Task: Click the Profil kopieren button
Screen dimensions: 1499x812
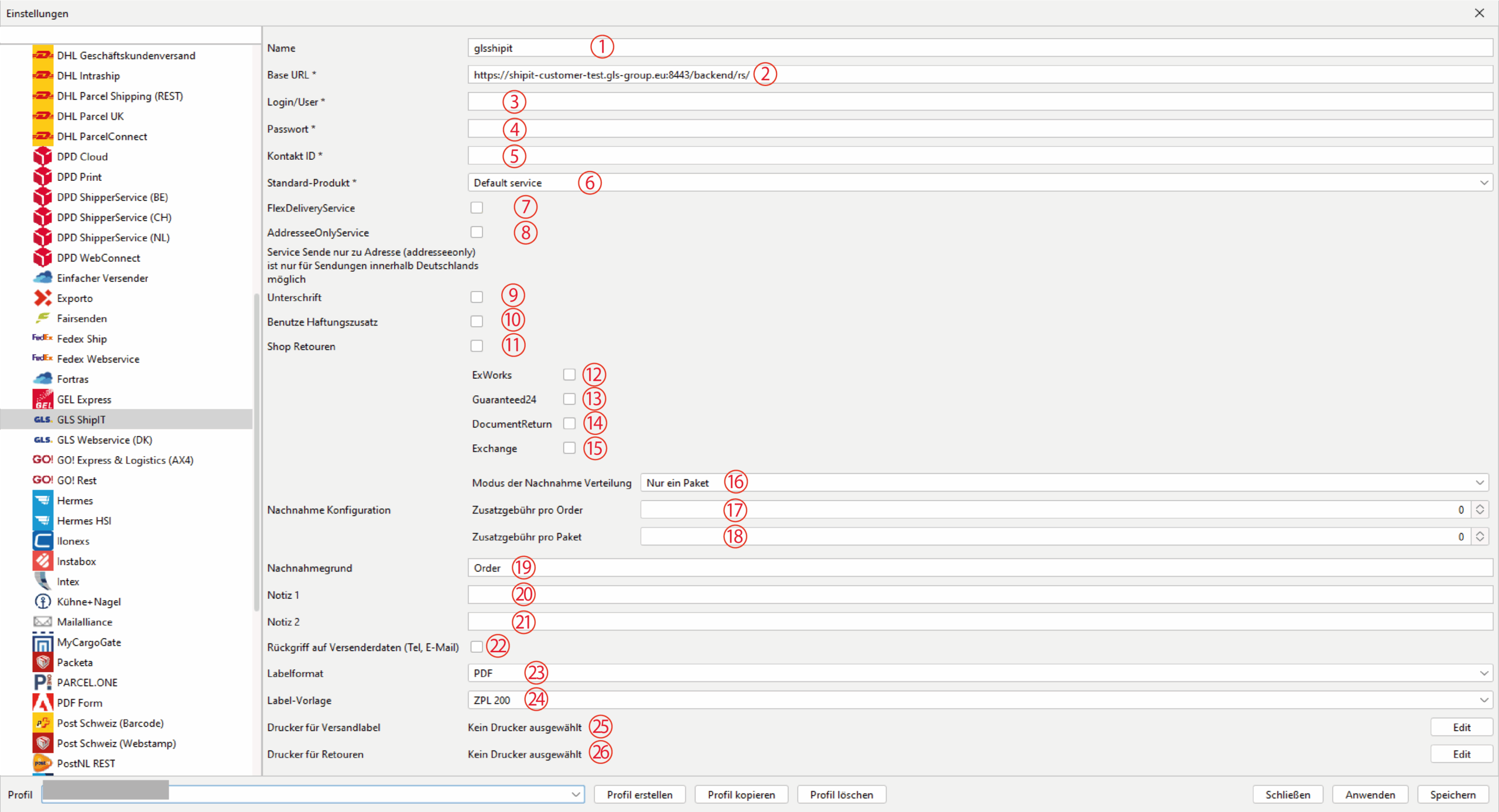Action: pos(741,794)
